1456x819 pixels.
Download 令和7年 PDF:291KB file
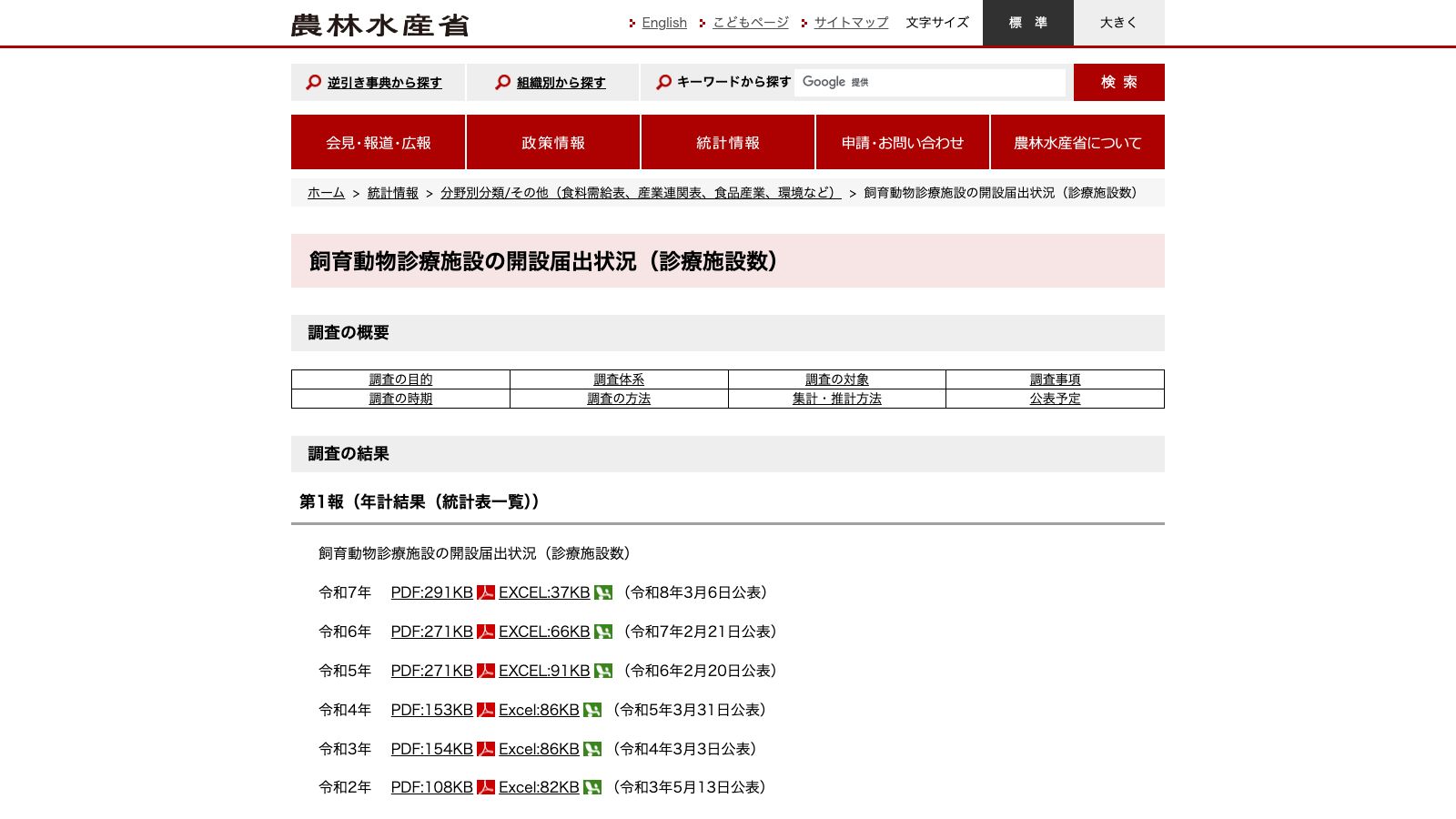pyautogui.click(x=432, y=592)
